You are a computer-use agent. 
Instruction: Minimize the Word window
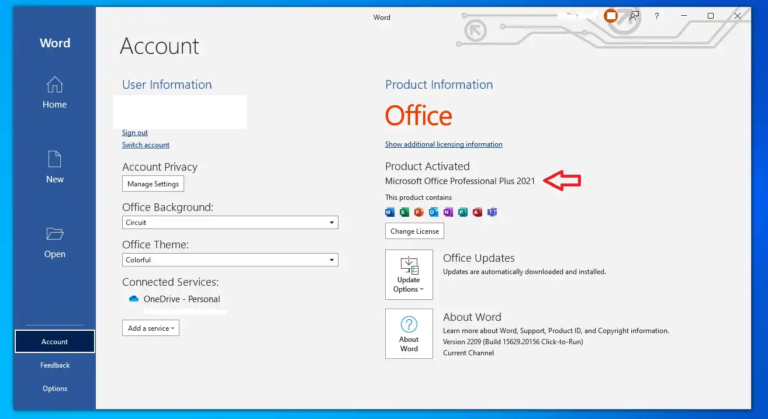[684, 16]
